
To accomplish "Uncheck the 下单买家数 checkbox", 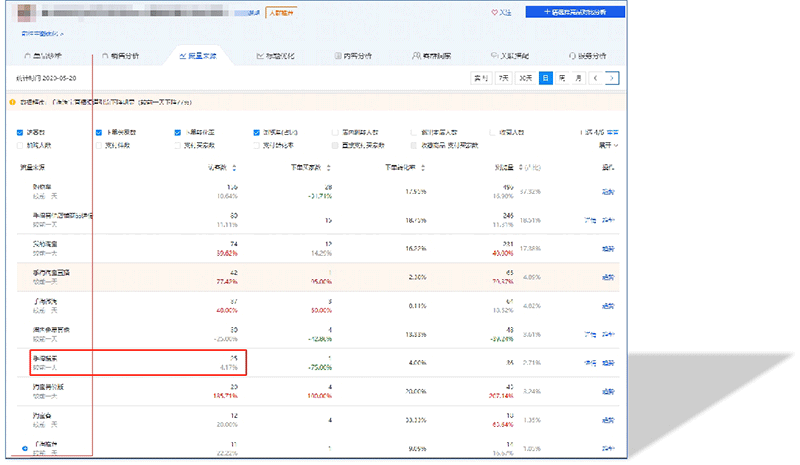I will [98, 132].
